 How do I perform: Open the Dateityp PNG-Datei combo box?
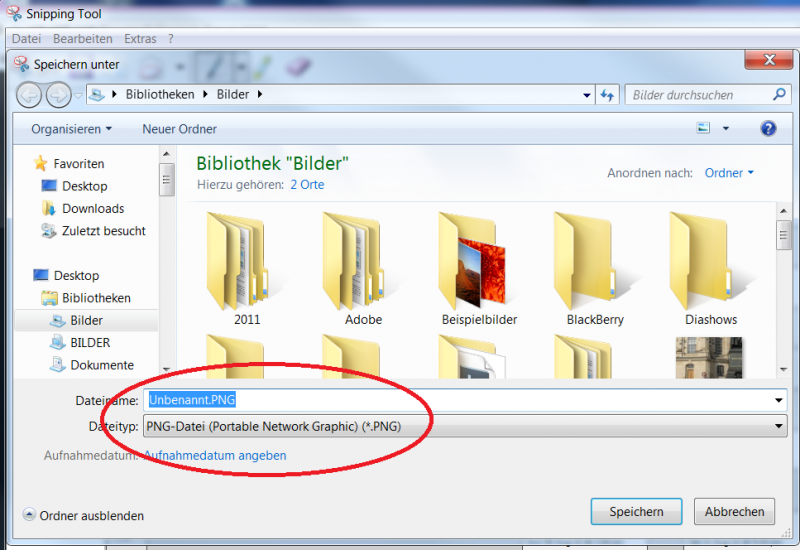click(x=465, y=426)
